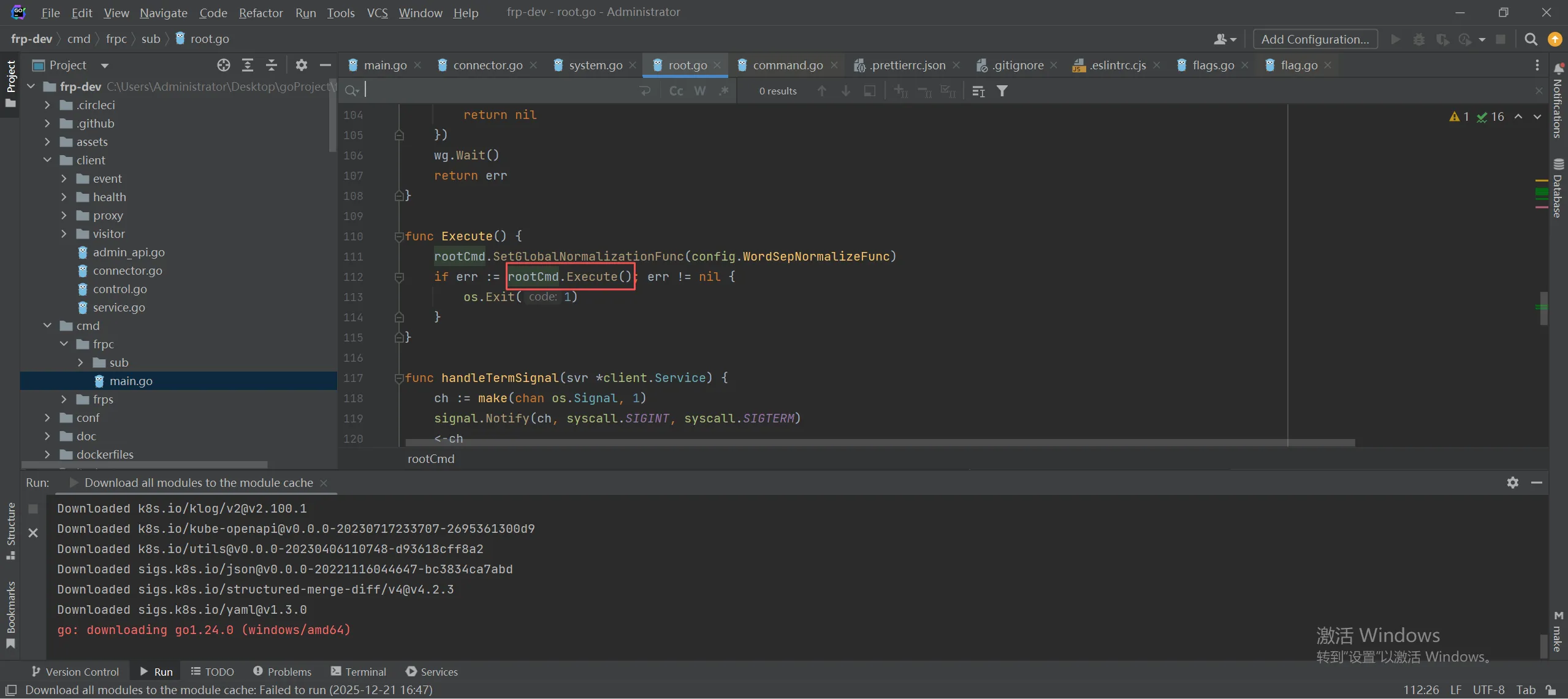Viewport: 1568px width, 699px height.
Task: Toggle match case in search bar
Action: [676, 91]
